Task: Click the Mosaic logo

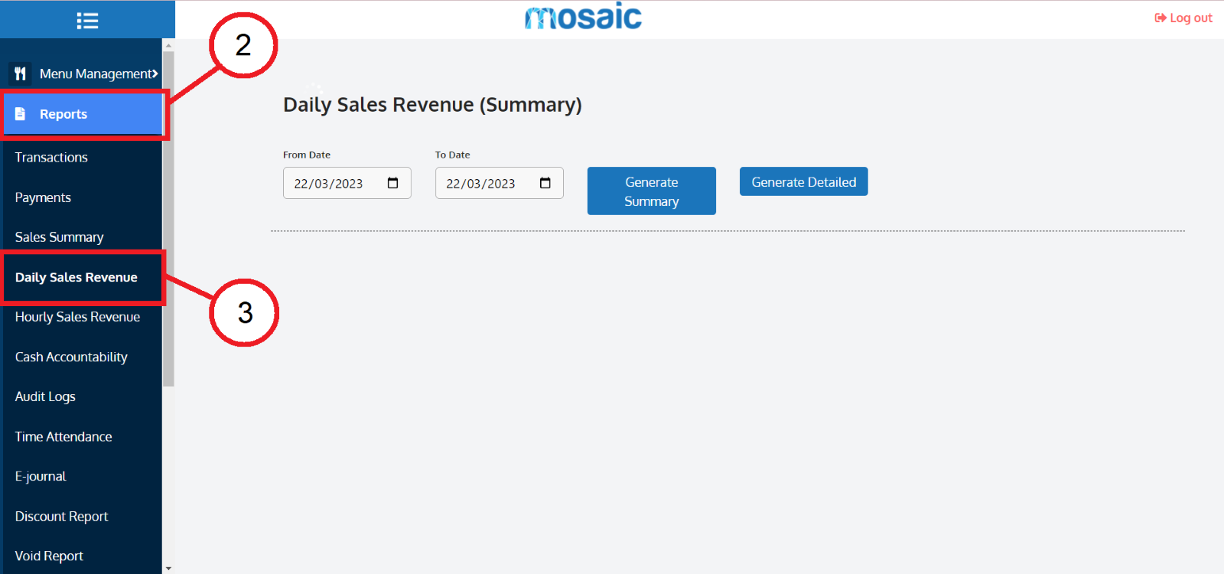Action: (x=583, y=17)
